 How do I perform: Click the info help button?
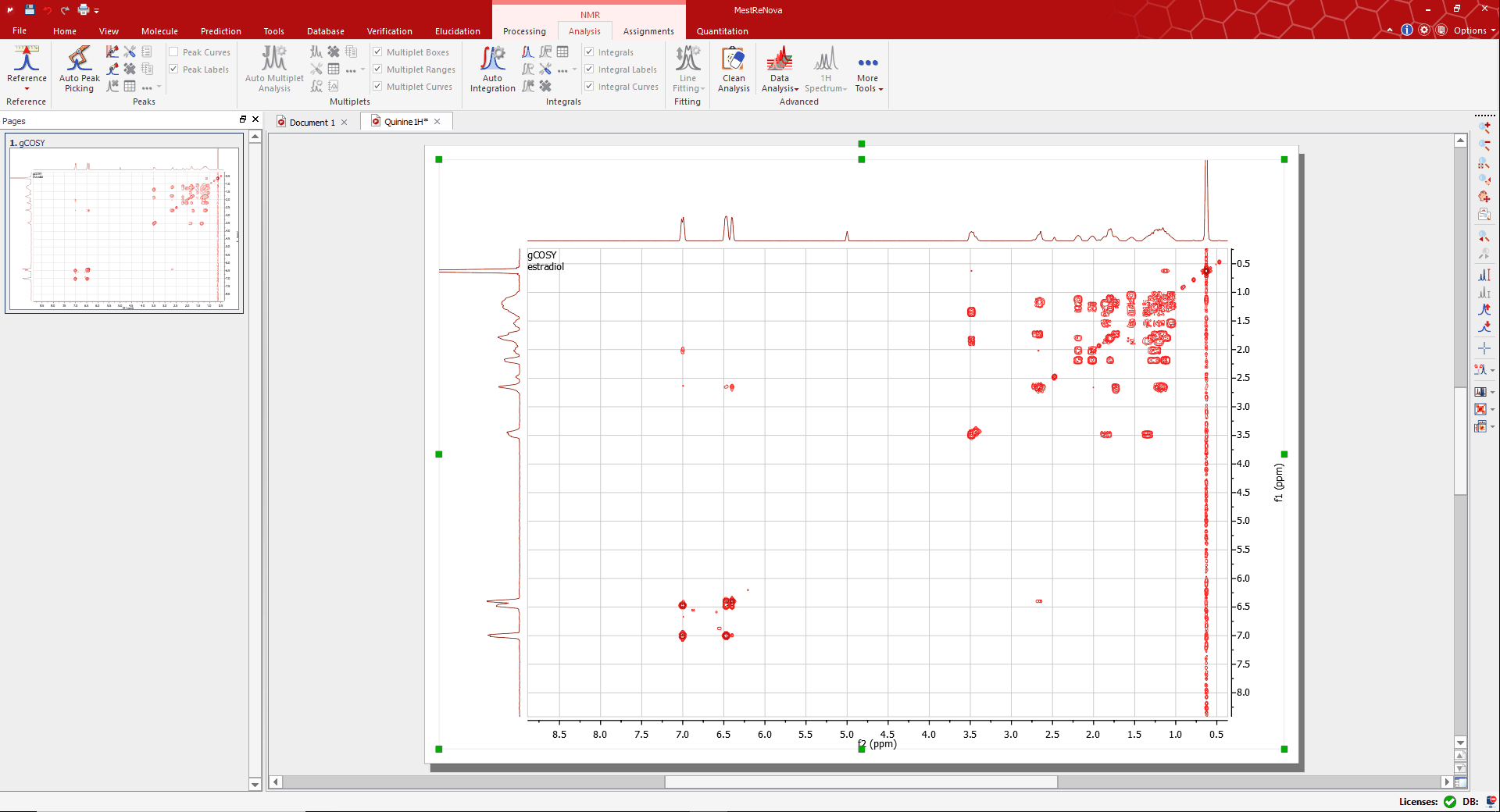[1407, 30]
